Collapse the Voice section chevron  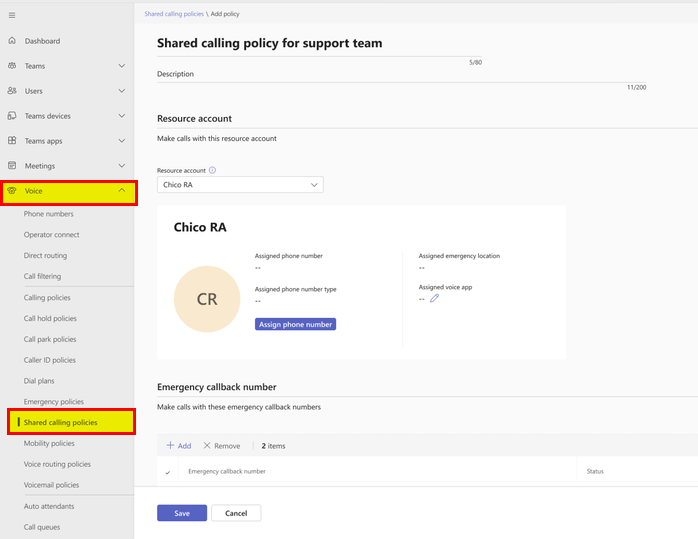[x=121, y=190]
